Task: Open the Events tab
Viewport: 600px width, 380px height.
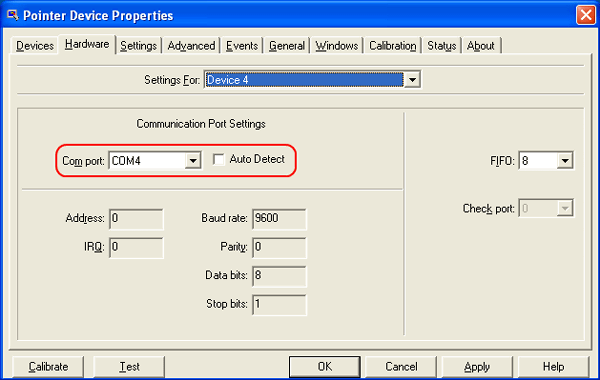Action: point(242,46)
